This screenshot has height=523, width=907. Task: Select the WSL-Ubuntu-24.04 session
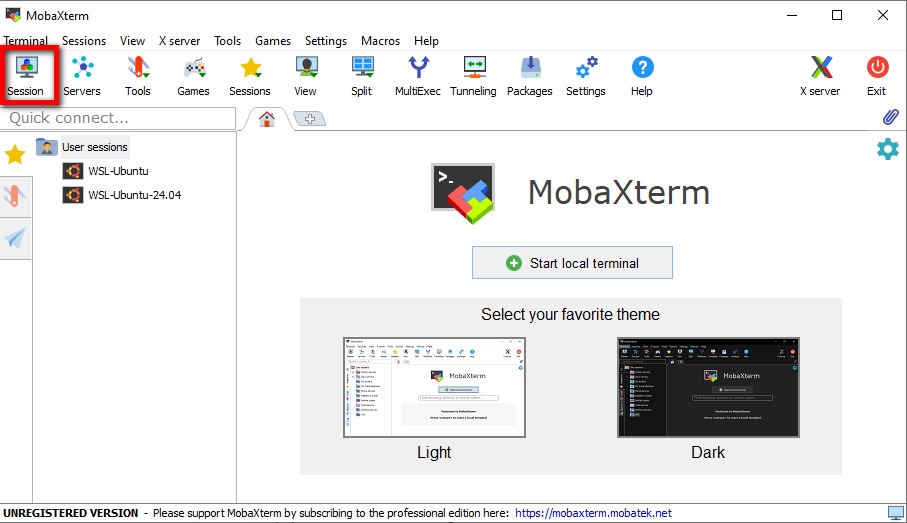click(x=133, y=195)
